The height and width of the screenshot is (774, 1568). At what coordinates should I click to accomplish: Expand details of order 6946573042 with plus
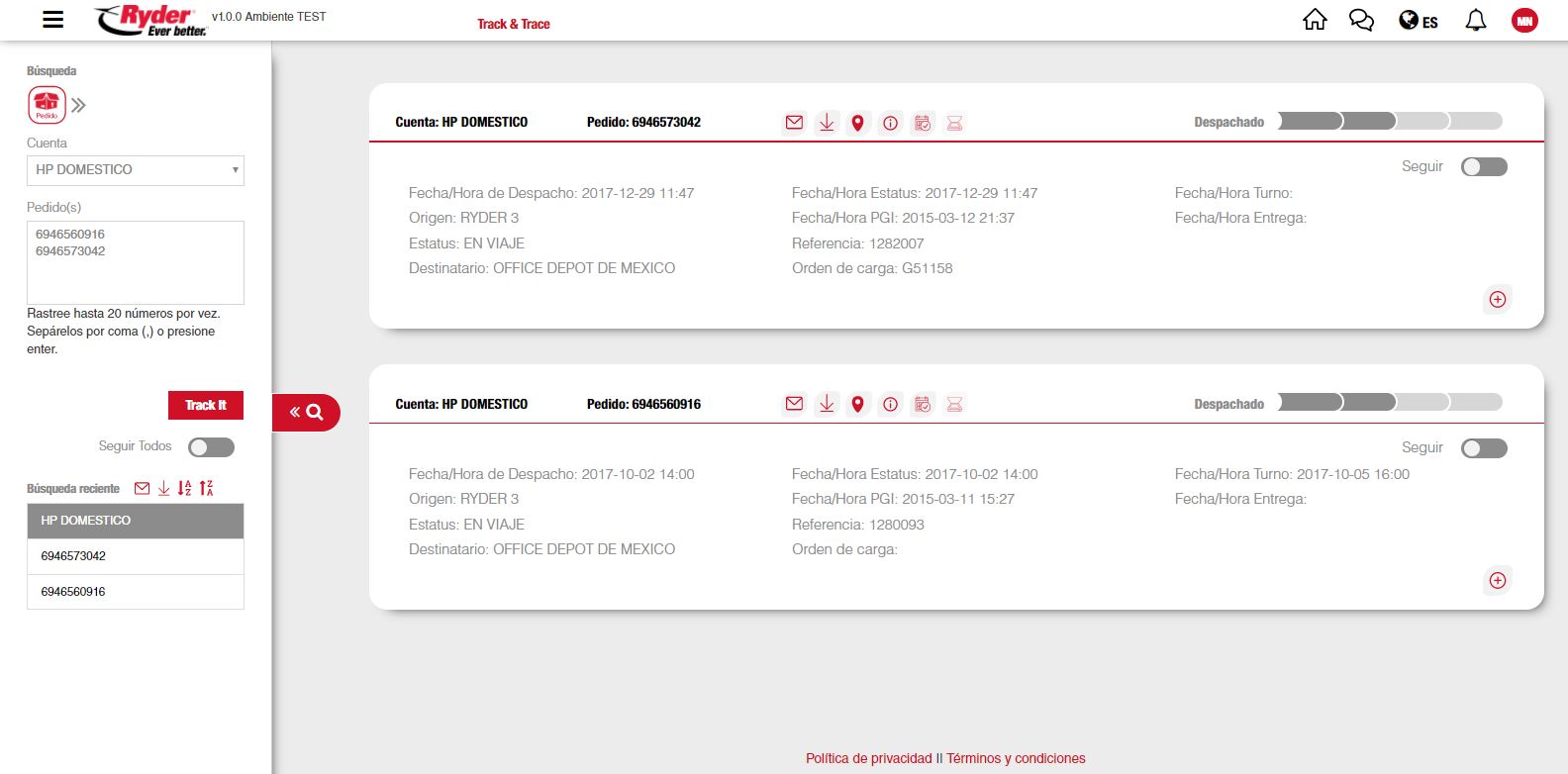(x=1497, y=299)
